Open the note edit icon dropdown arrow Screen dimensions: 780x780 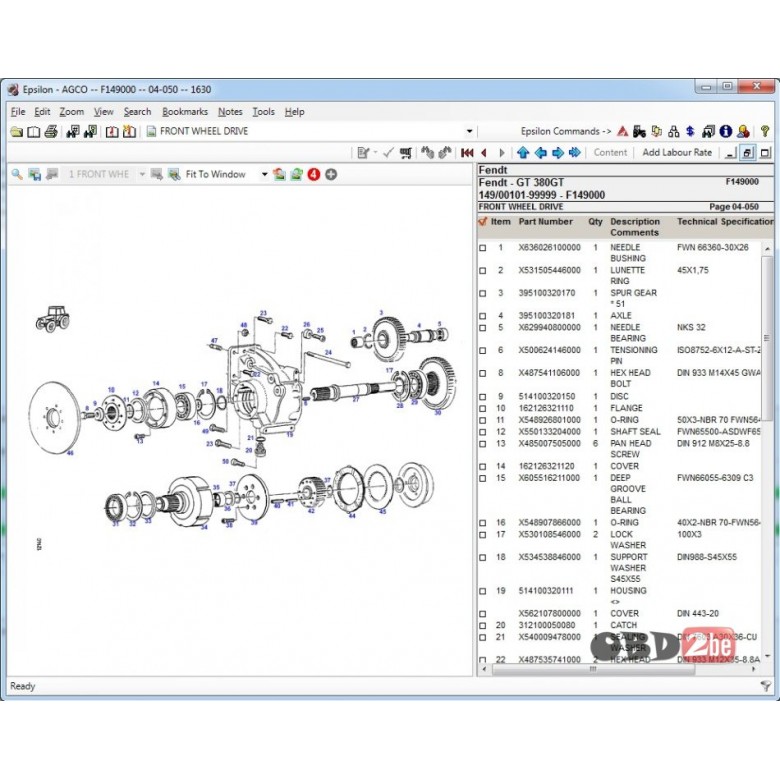click(375, 153)
